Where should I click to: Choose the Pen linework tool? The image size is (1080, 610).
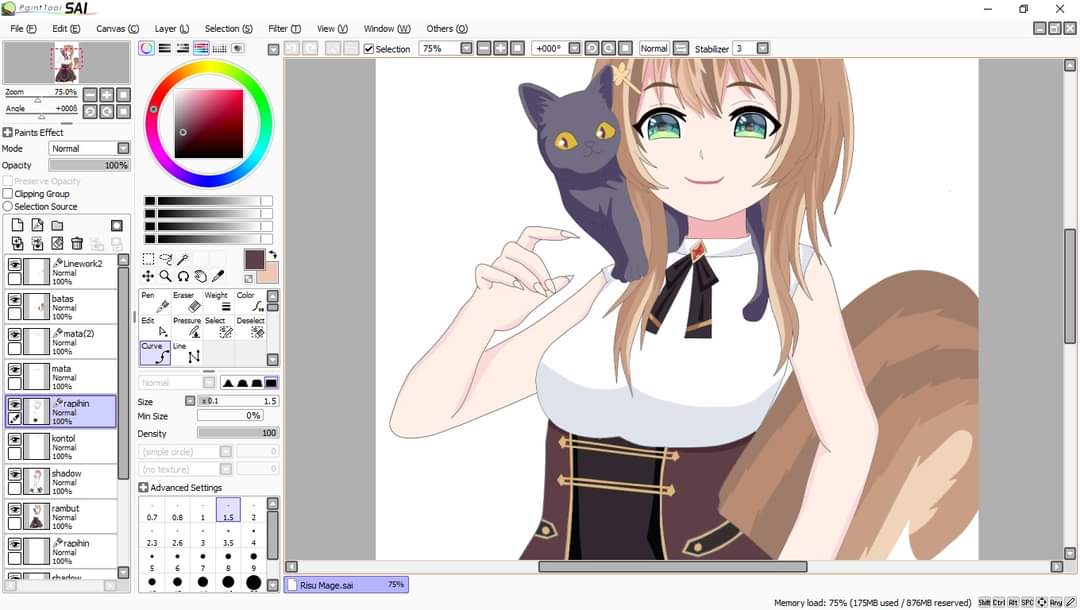(155, 302)
